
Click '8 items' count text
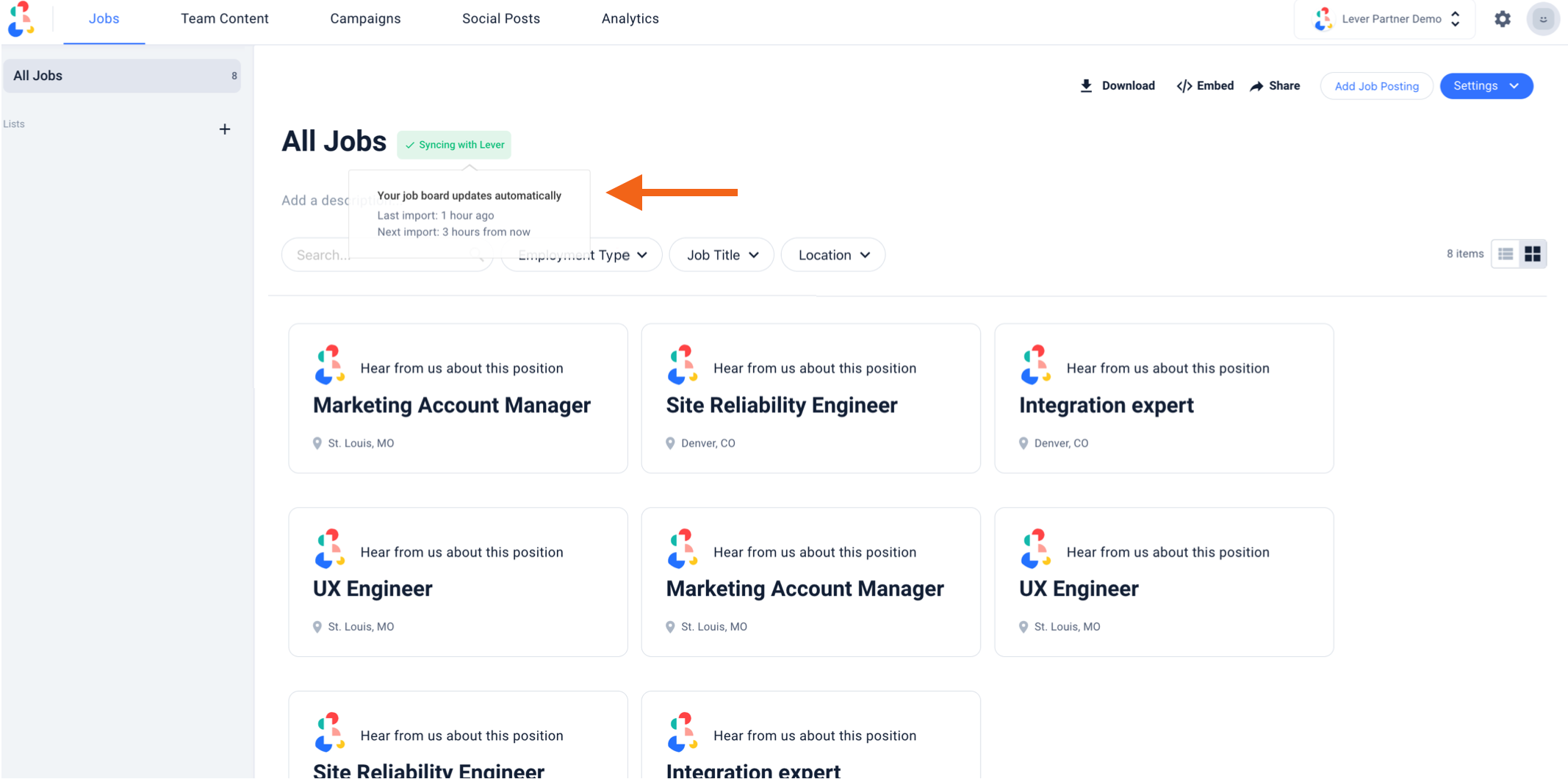1465,254
